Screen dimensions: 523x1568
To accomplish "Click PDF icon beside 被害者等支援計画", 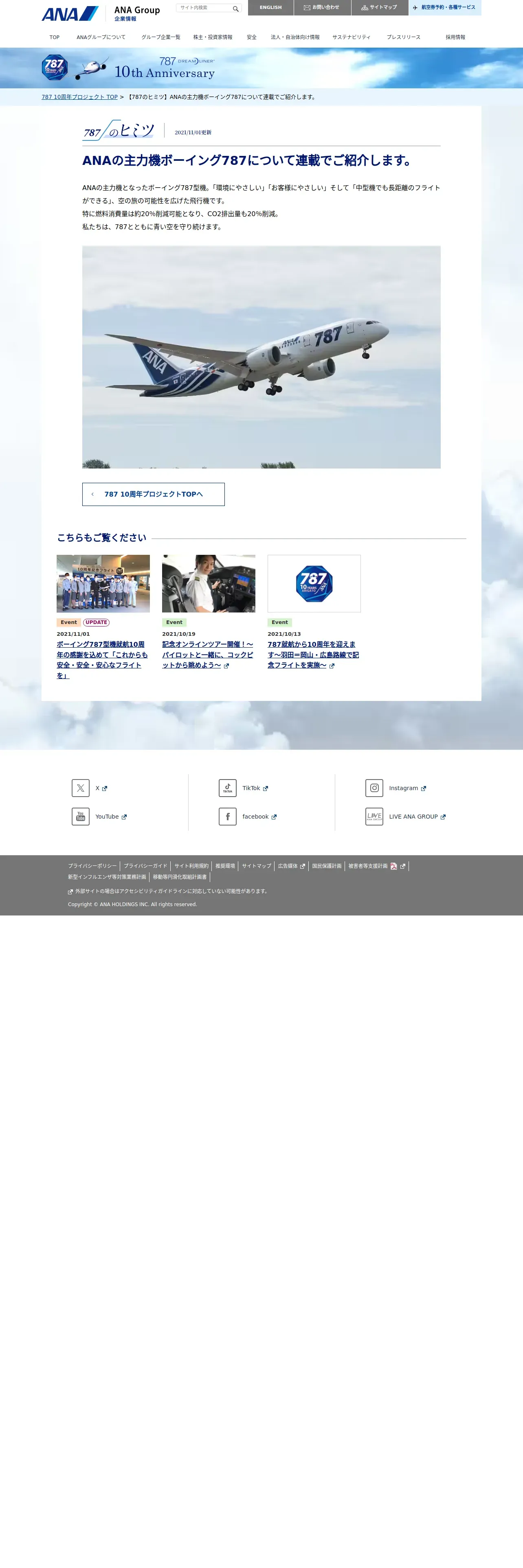I will coord(394,866).
